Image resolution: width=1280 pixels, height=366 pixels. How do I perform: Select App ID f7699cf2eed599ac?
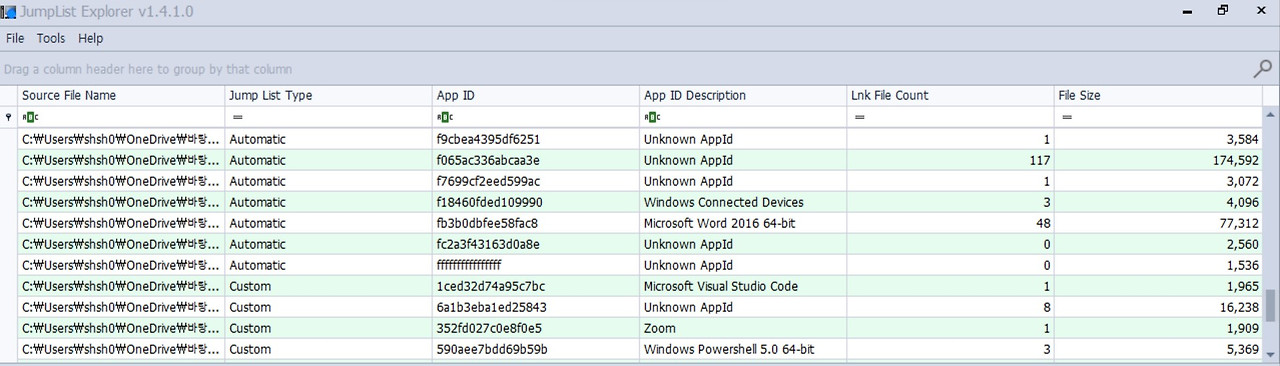point(488,181)
